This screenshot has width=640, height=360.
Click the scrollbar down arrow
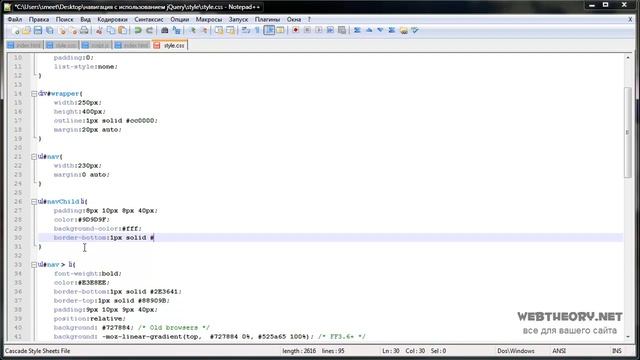(628, 337)
